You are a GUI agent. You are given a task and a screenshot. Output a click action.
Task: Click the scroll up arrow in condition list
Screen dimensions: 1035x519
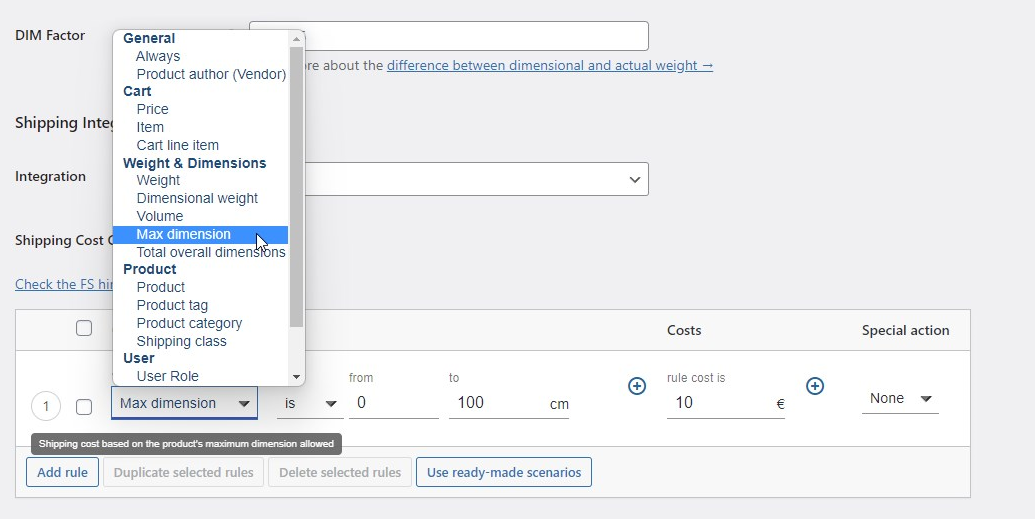point(296,39)
